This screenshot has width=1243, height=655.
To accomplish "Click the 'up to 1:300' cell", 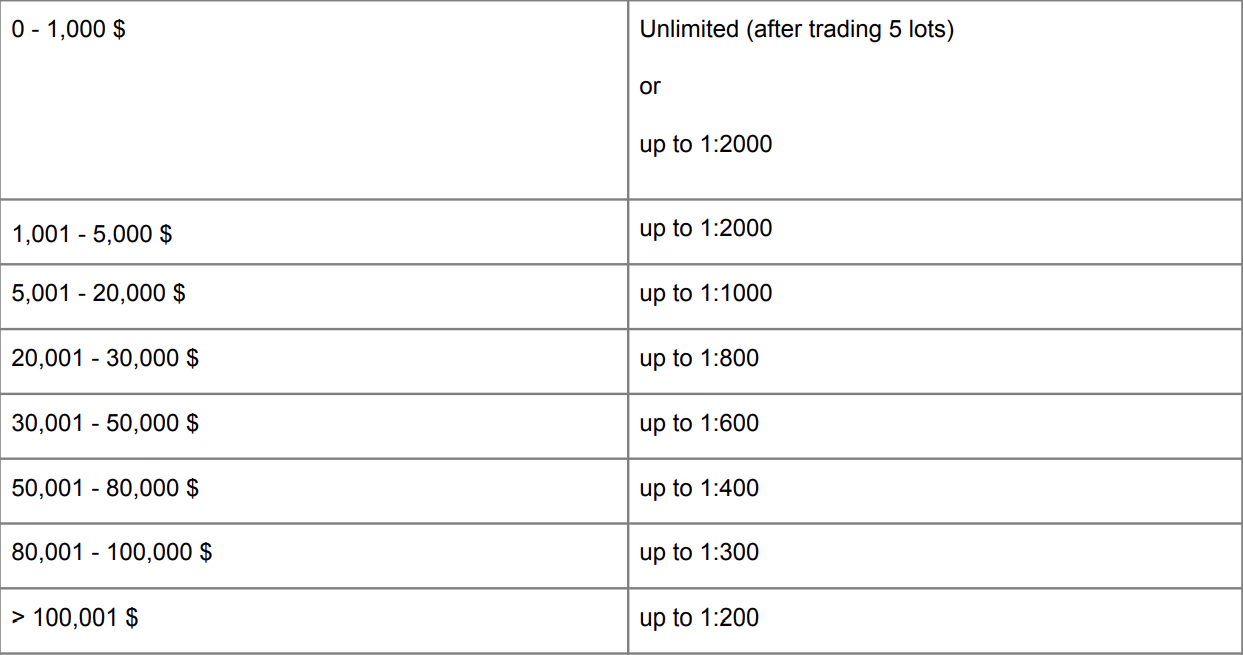I will pos(699,552).
